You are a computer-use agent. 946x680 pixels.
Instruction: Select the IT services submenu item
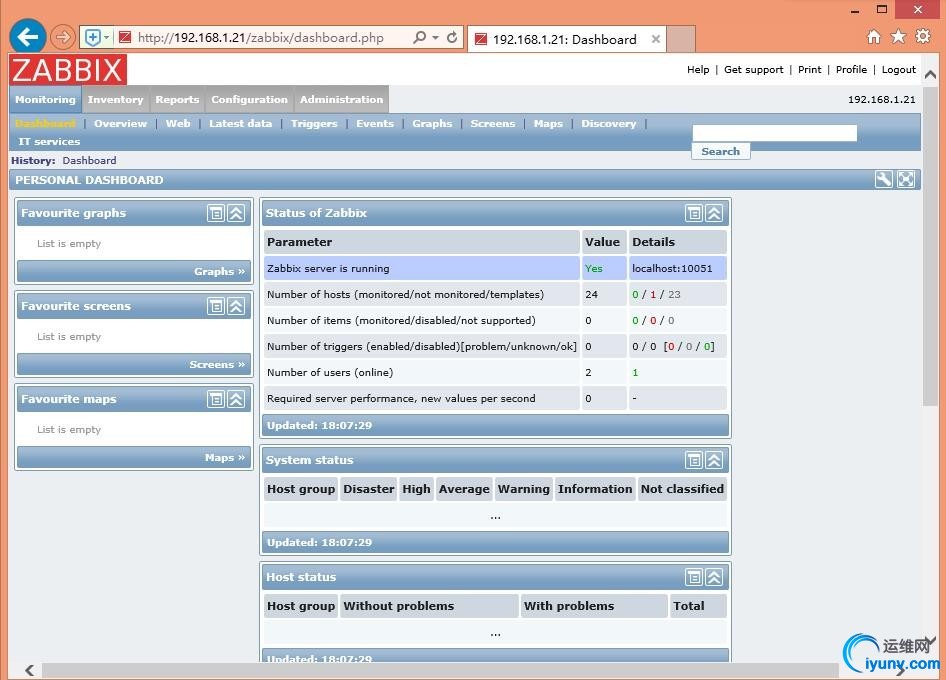49,142
